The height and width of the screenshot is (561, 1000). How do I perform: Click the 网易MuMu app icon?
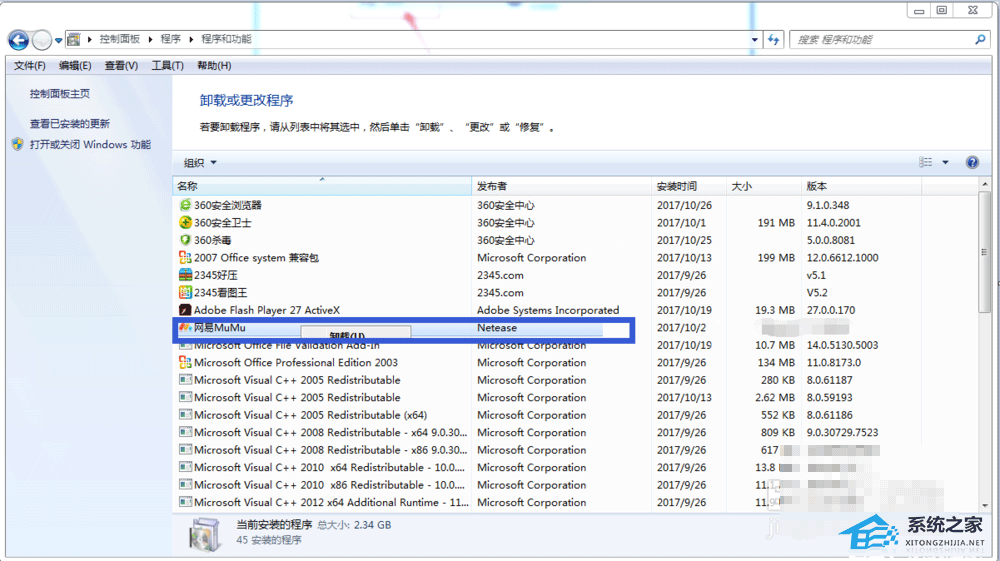pos(185,328)
